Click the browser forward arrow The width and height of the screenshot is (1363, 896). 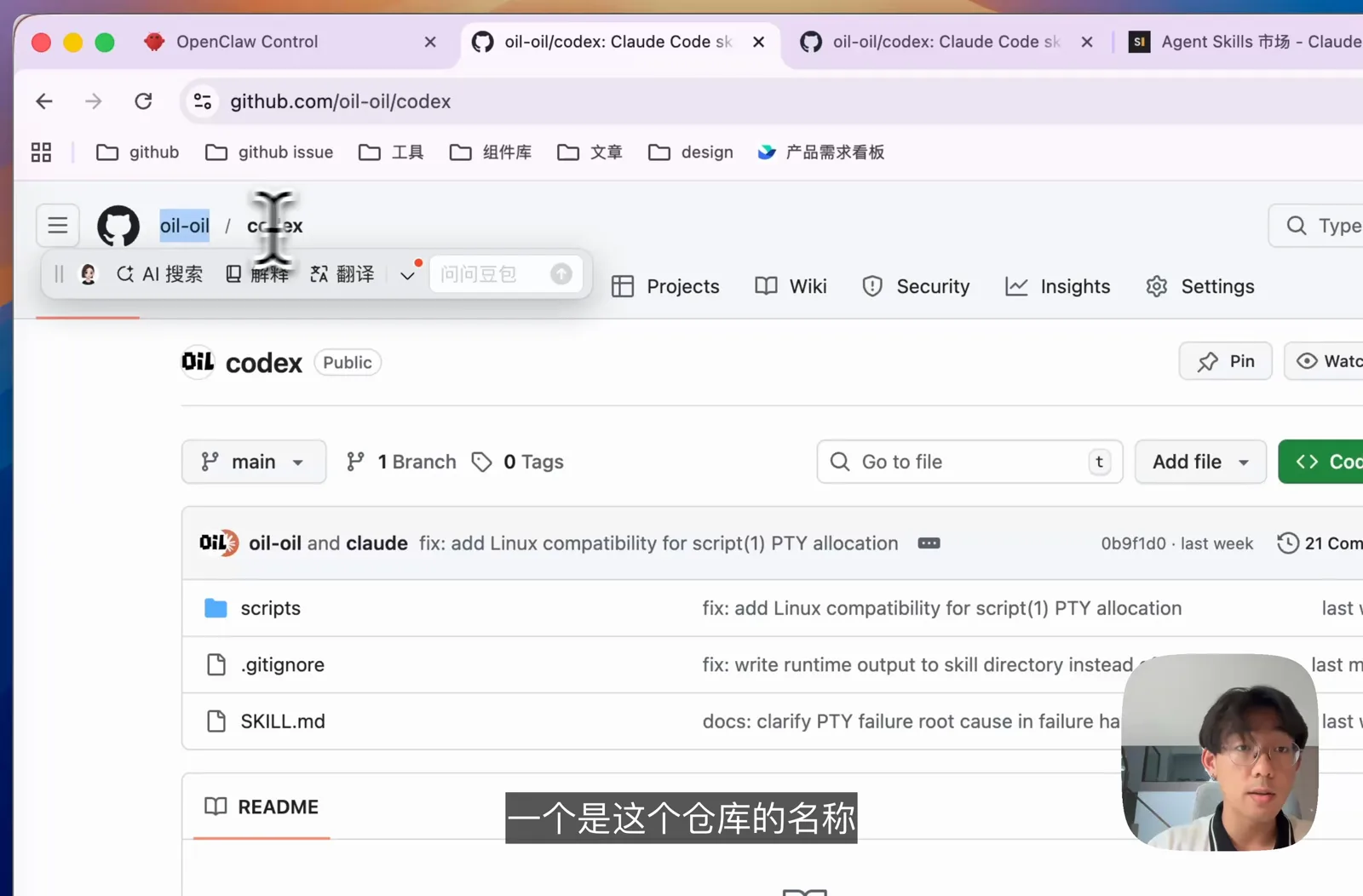tap(94, 101)
